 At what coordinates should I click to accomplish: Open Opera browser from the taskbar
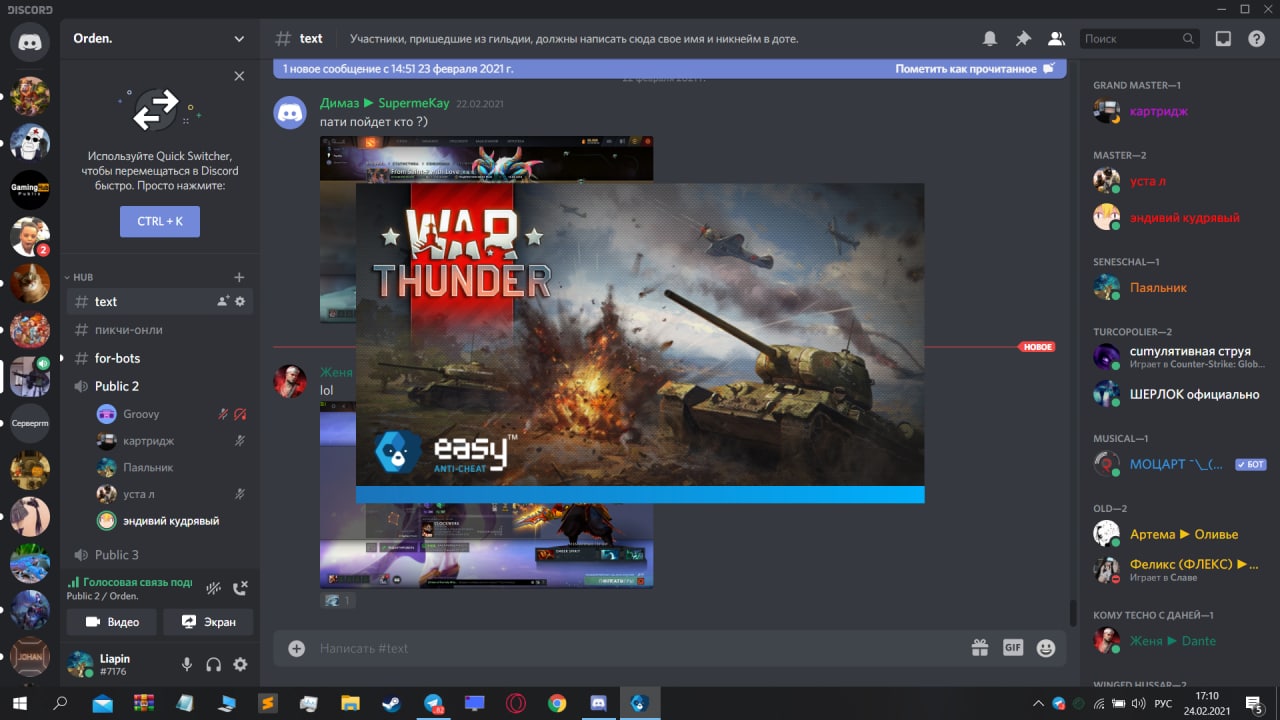(x=516, y=703)
